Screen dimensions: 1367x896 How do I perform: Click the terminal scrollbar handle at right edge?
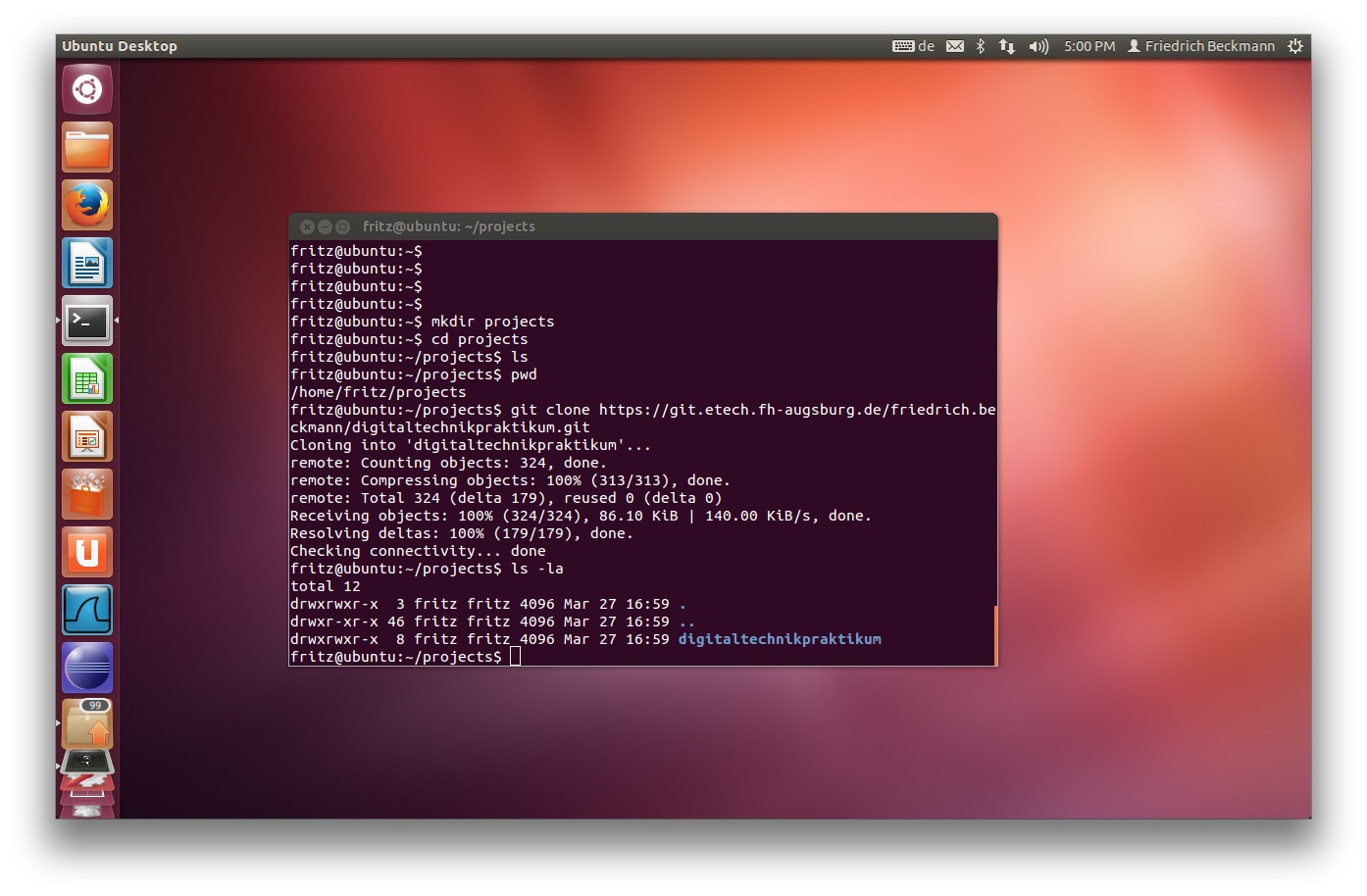(x=995, y=634)
